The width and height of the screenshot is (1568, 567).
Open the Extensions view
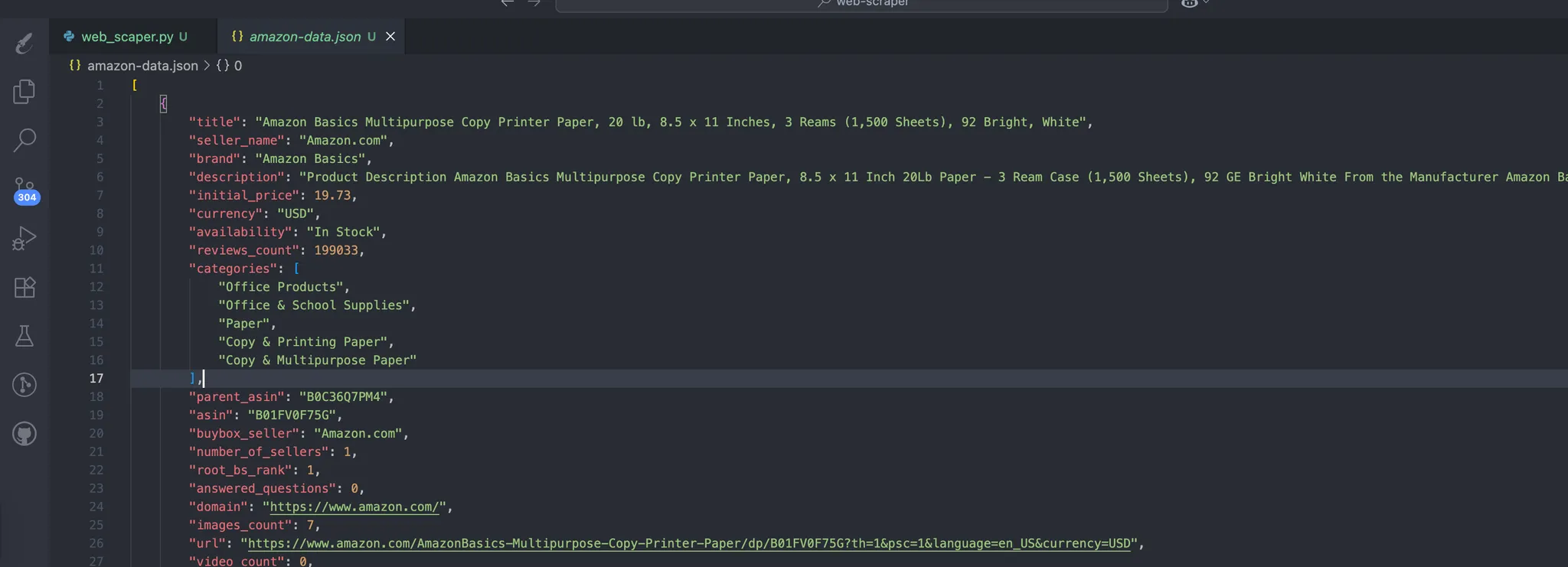(x=24, y=288)
